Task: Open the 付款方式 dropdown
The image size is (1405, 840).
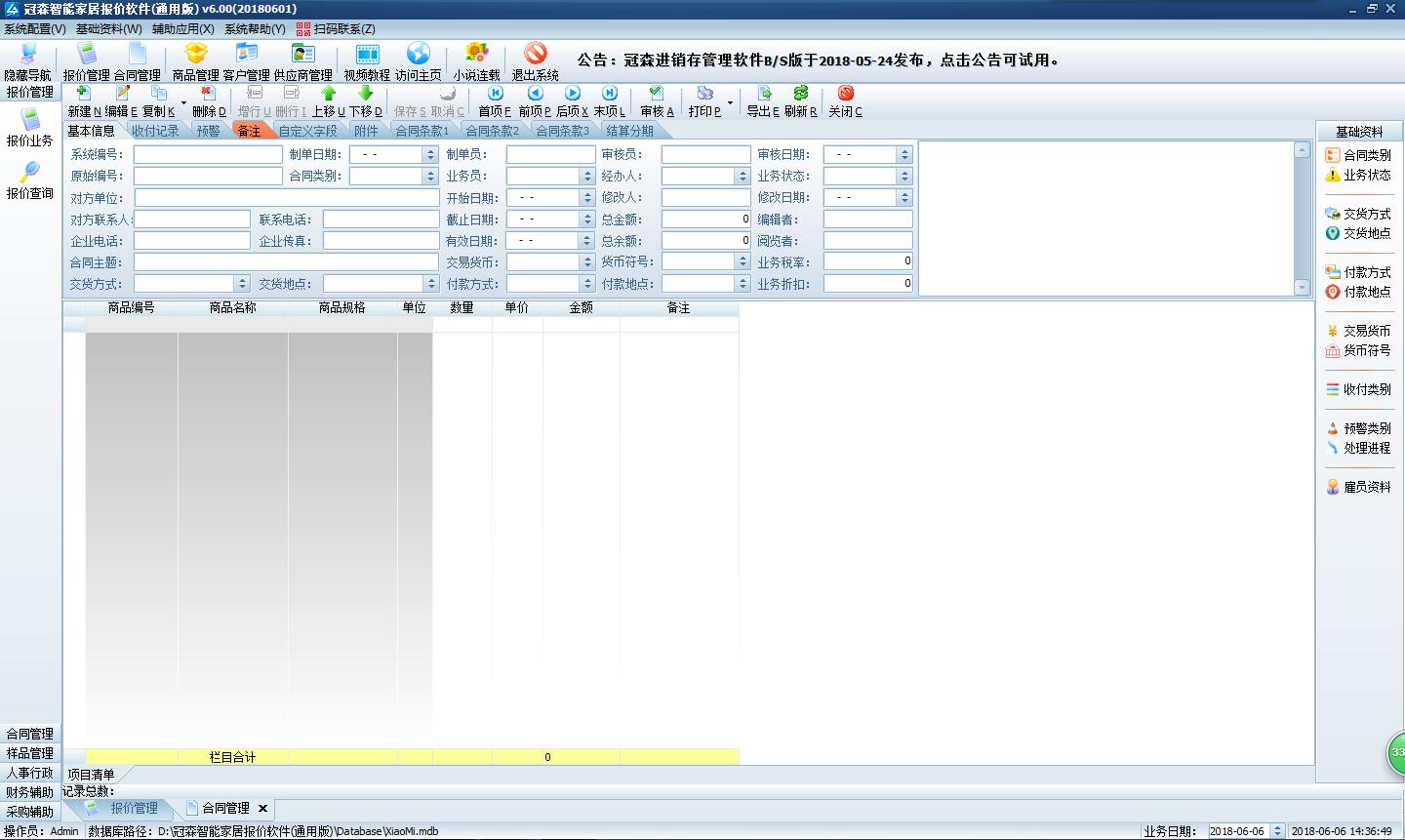Action: (587, 284)
